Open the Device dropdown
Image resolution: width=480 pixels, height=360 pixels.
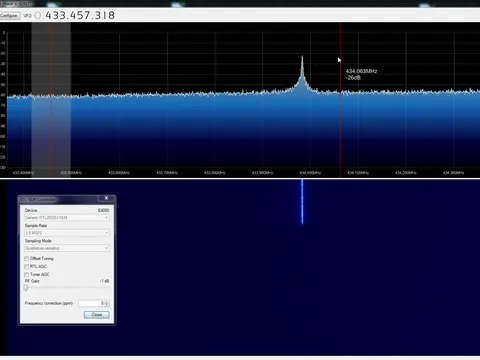click(x=67, y=218)
